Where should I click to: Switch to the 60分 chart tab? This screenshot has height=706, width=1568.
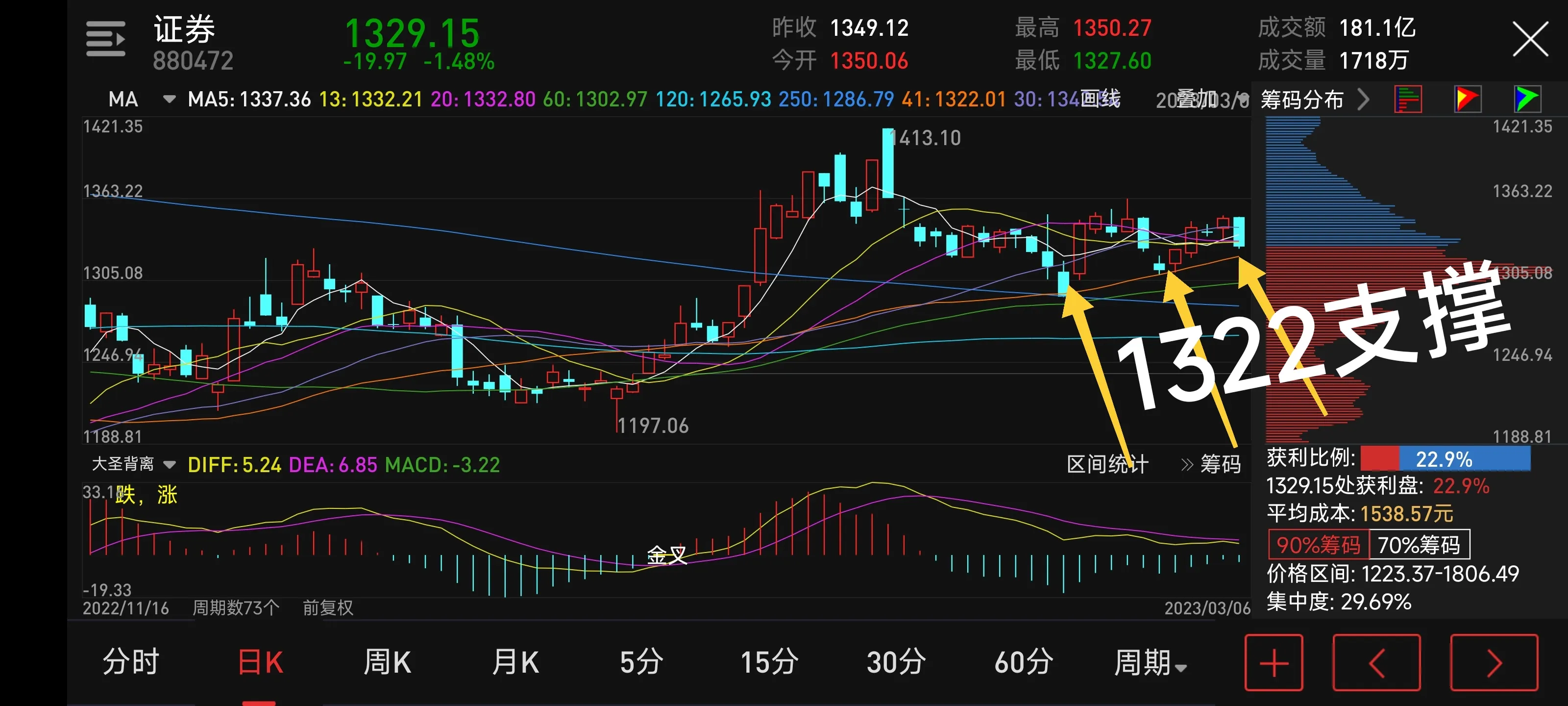tap(1024, 662)
